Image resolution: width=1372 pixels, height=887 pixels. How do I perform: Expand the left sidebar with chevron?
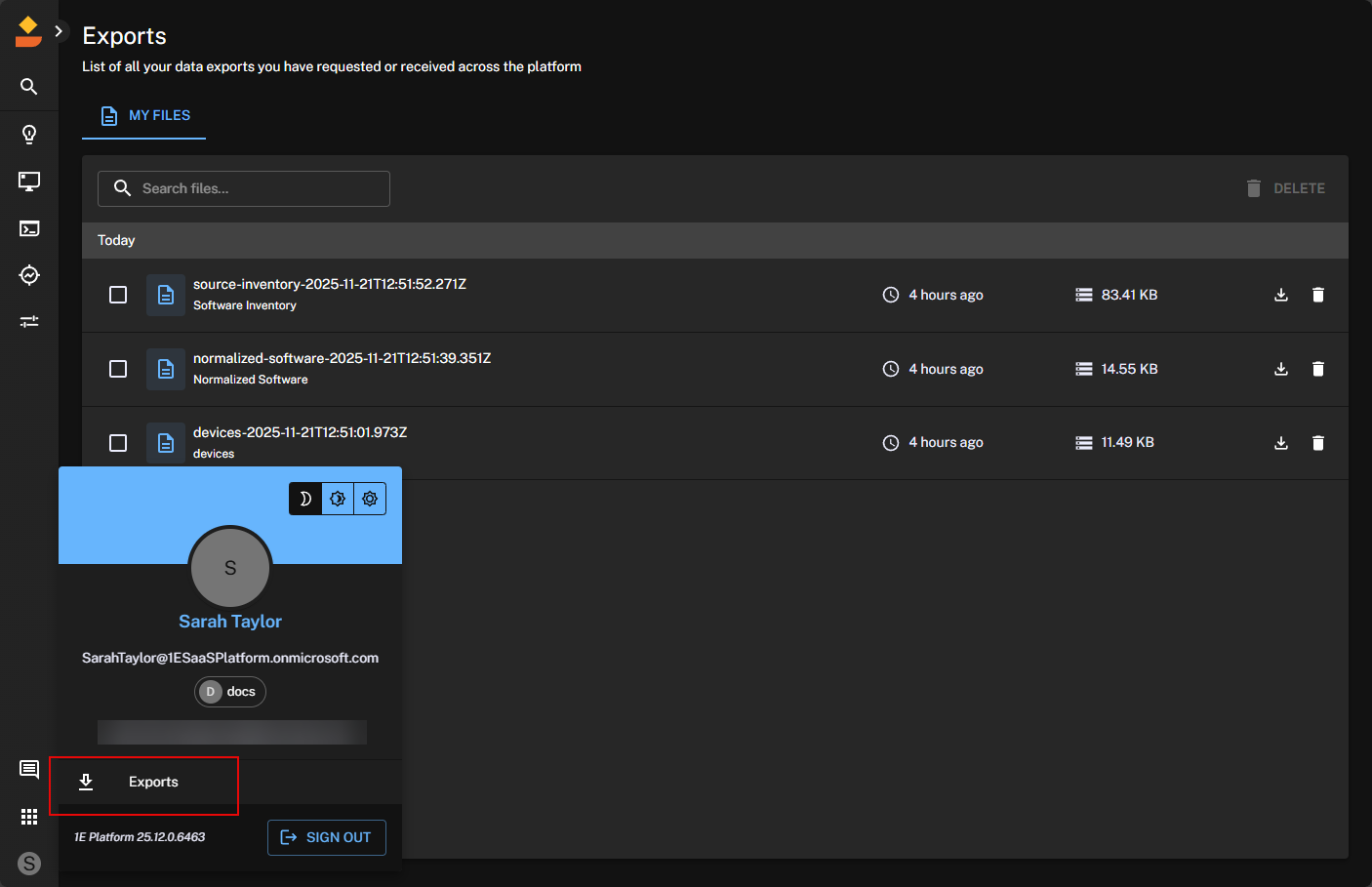pos(59,31)
